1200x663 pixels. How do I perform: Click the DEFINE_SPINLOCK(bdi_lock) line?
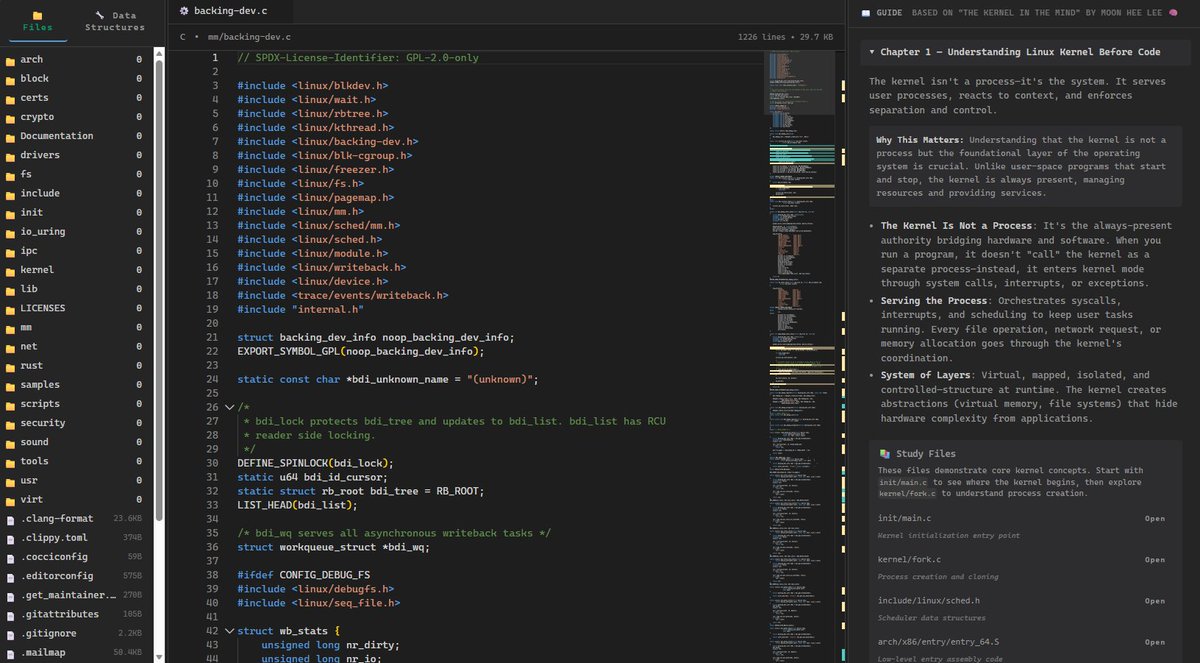[x=315, y=463]
